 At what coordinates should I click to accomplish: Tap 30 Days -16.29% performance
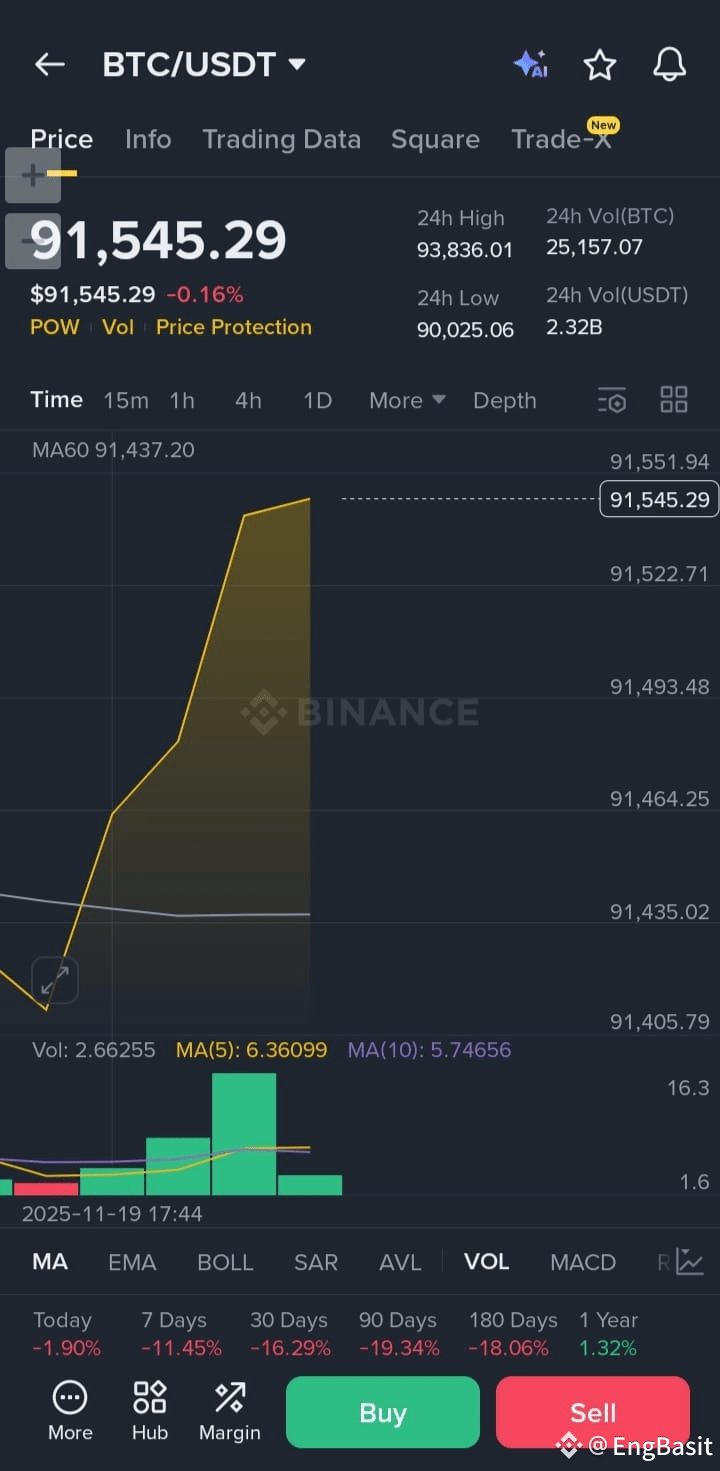pos(290,1334)
